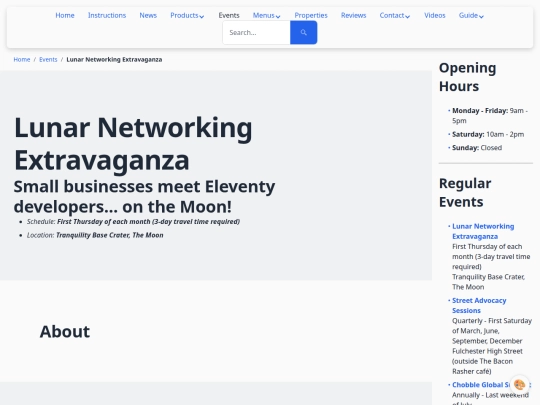Click the 'Regular Events' sidebar heading
This screenshot has width=540, height=405.
point(465,193)
